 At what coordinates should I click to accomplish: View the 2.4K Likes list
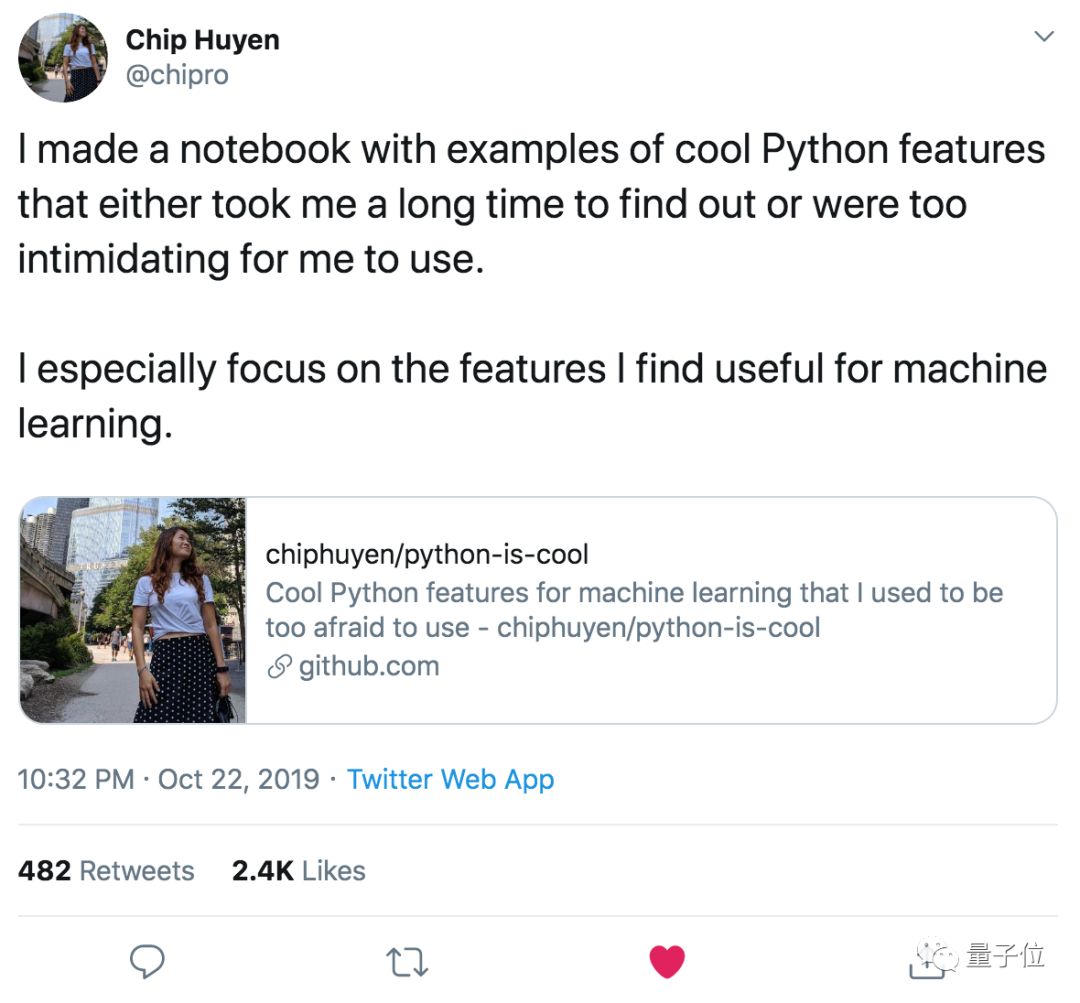[x=298, y=871]
